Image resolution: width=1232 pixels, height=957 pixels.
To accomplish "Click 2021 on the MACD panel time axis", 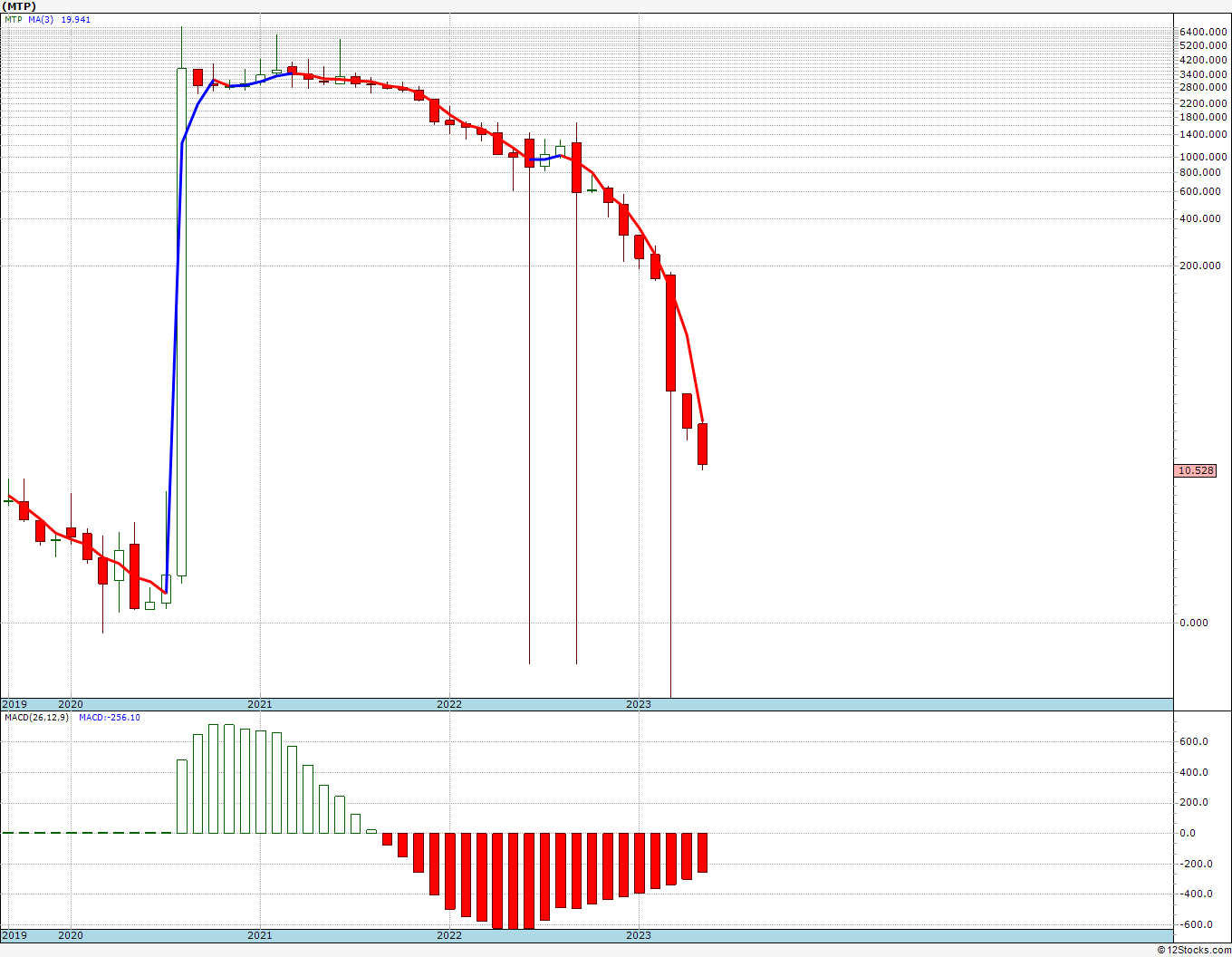I will pyautogui.click(x=260, y=935).
